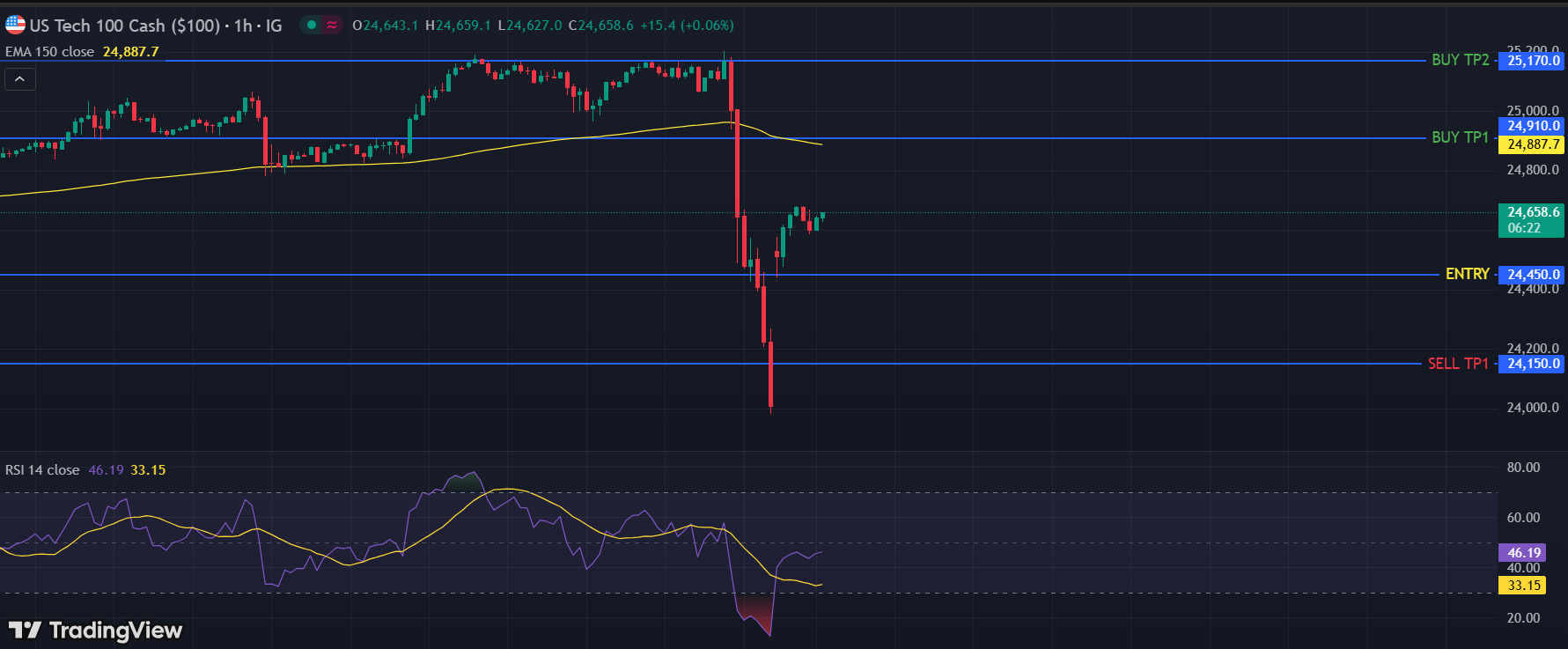
Task: Click the yellow RSI average 33.15 tag
Action: click(1523, 586)
